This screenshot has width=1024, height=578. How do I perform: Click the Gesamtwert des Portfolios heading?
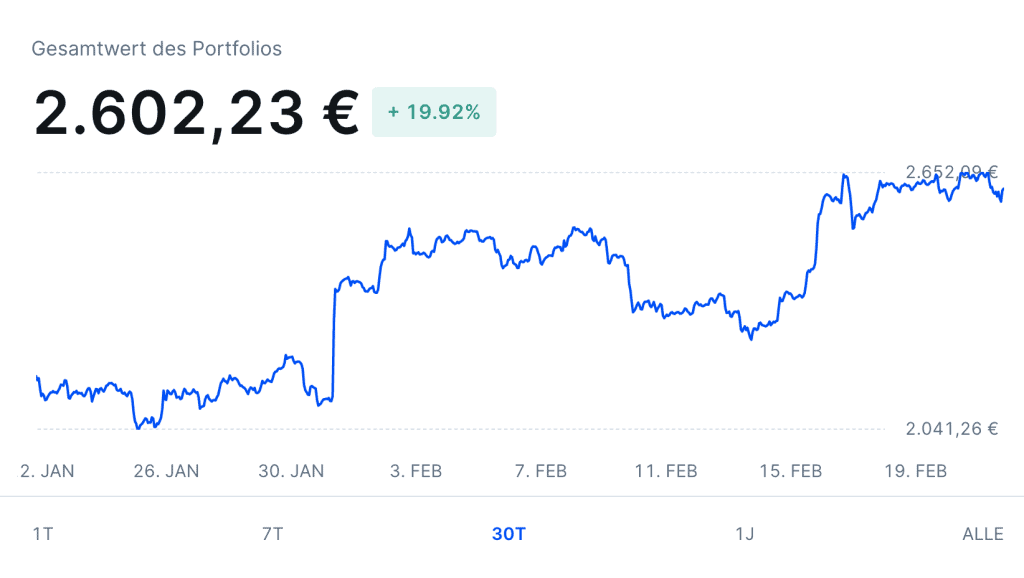(157, 48)
